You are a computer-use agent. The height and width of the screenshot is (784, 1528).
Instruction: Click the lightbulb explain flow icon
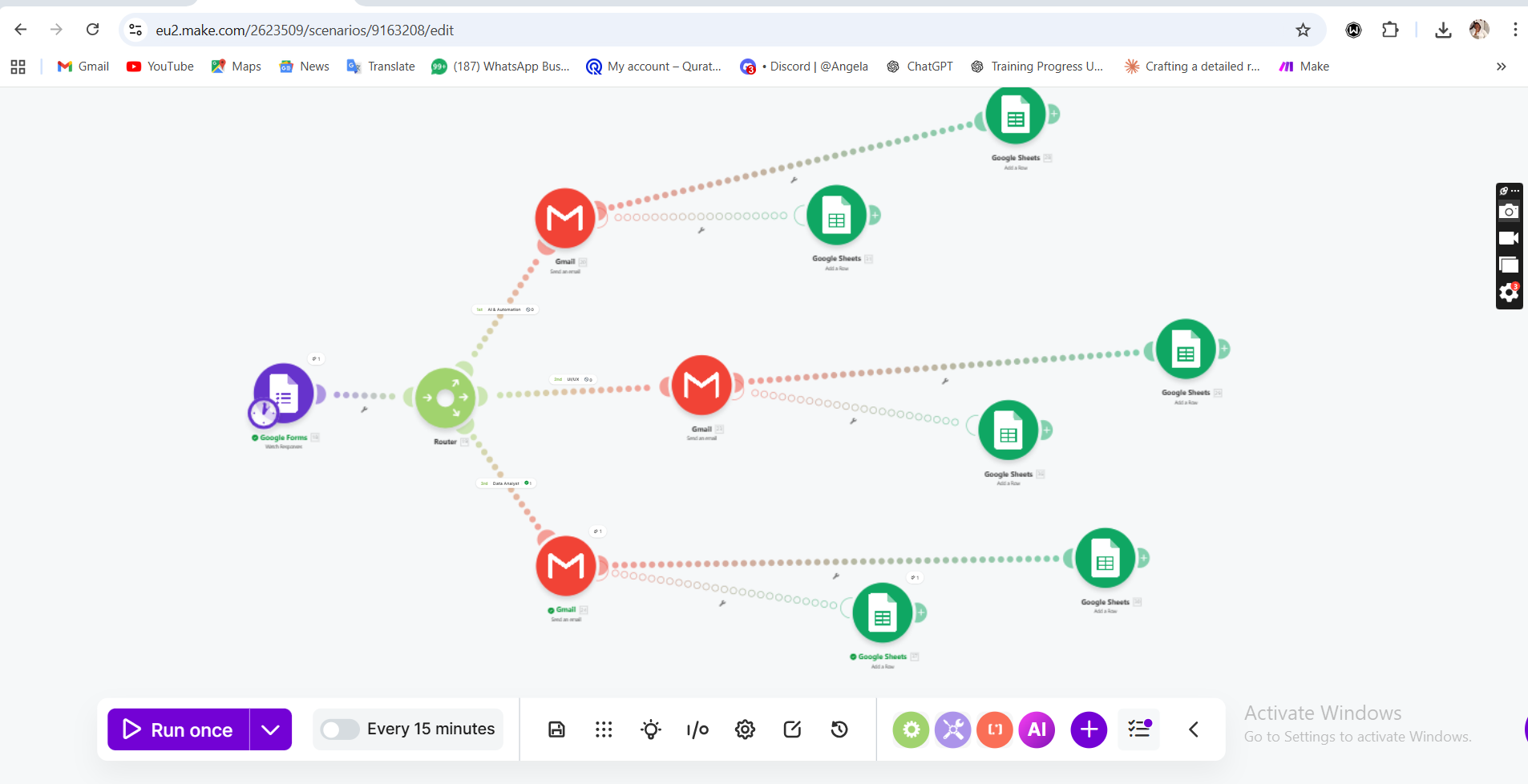[x=651, y=729]
